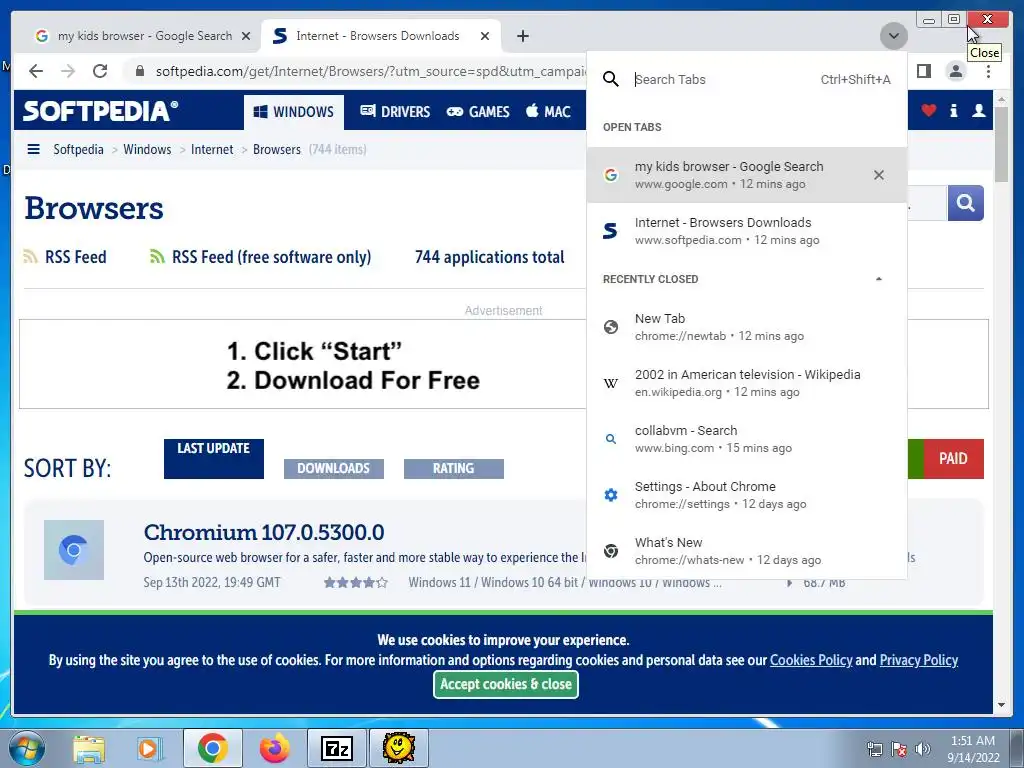Close the 'my kids browser' tab

246,36
